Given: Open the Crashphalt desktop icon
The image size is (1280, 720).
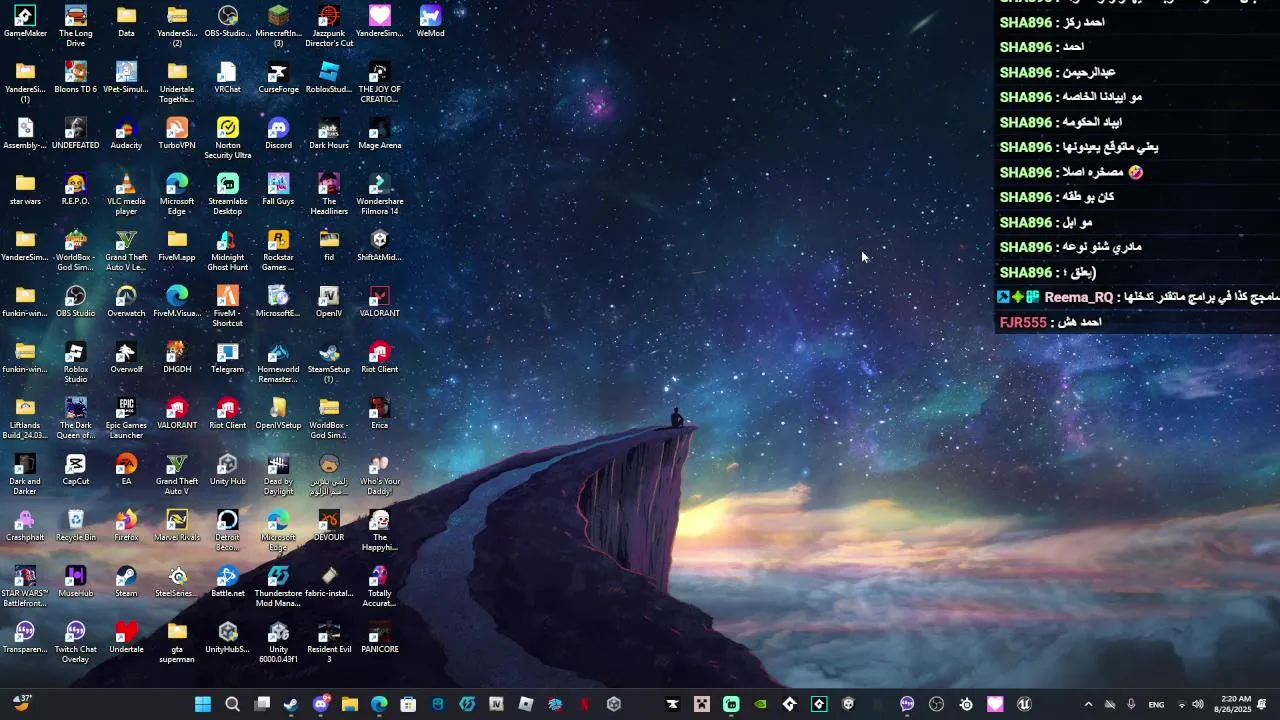Looking at the screenshot, I should (x=25, y=525).
